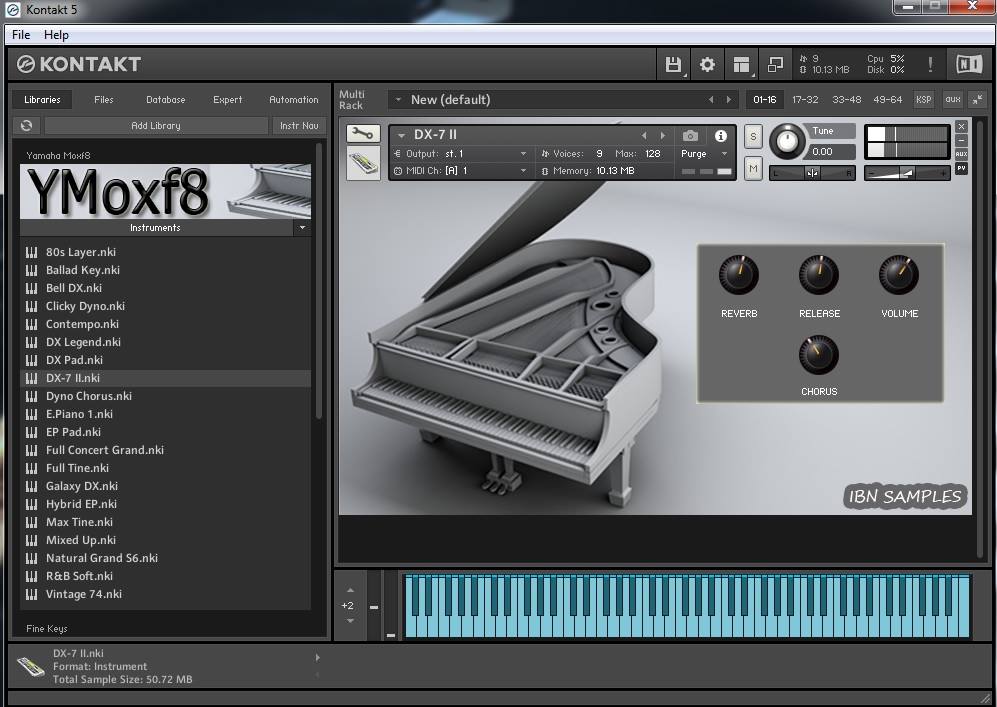Click the CHORUS knob

tap(819, 355)
